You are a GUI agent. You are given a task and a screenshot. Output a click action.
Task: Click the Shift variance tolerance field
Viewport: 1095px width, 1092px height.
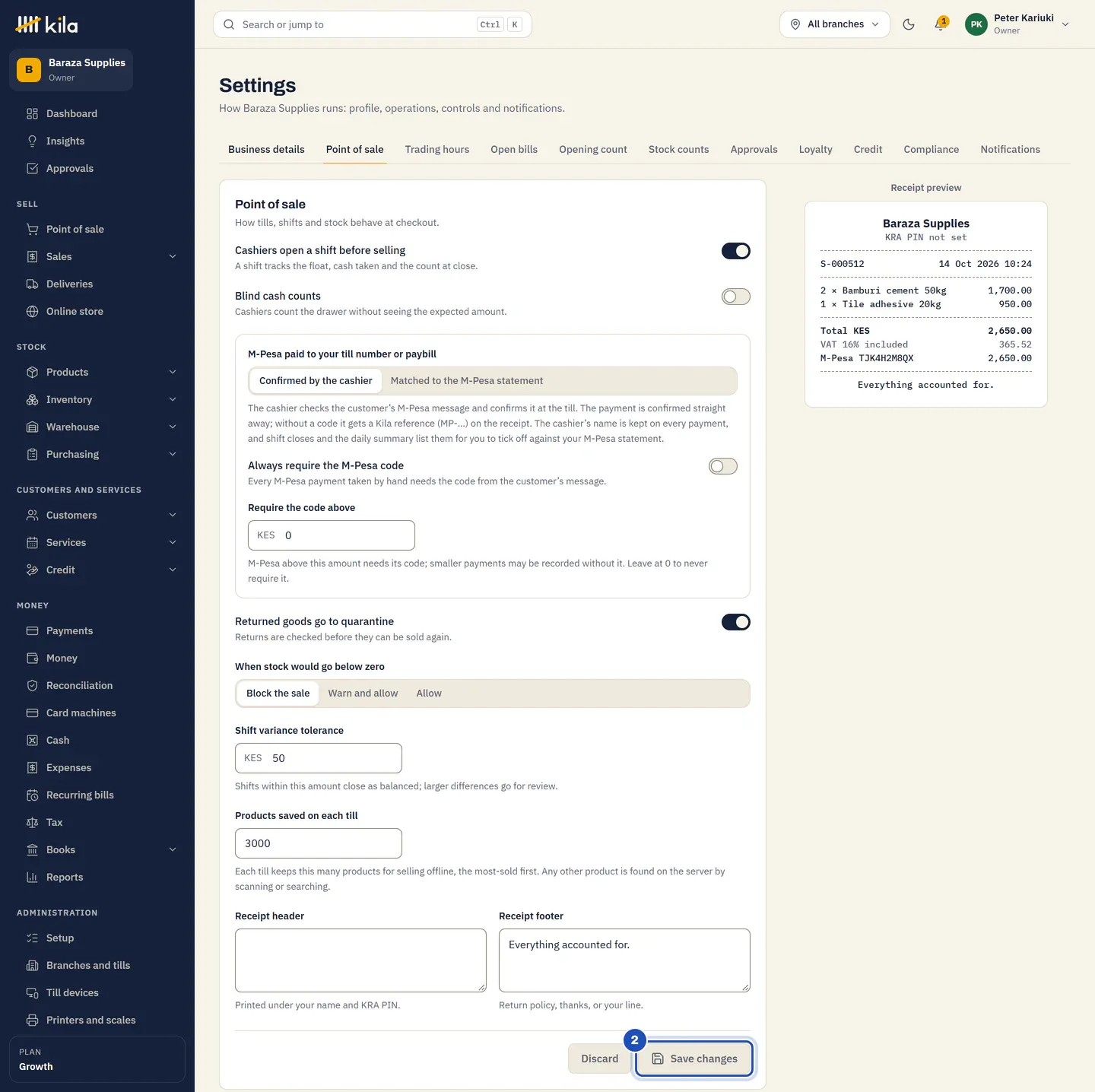pos(319,758)
